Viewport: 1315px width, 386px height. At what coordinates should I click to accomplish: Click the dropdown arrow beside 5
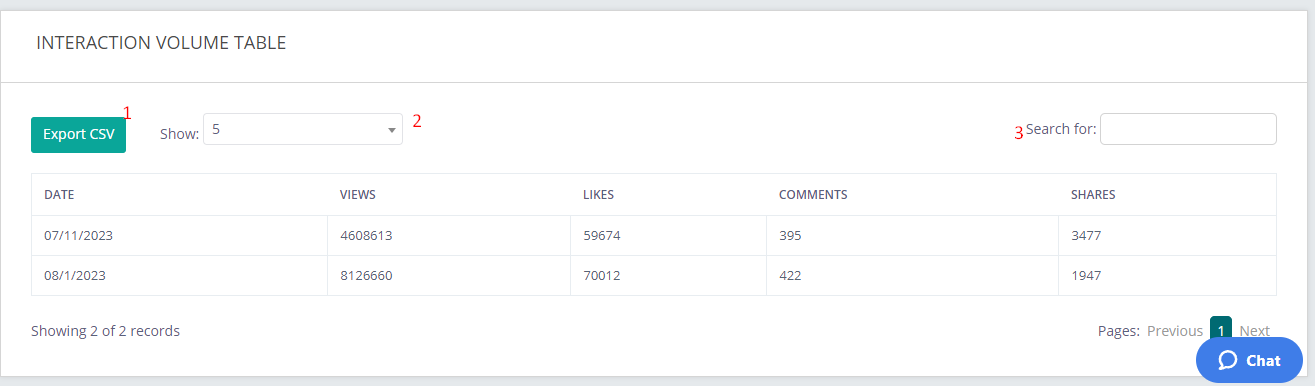tap(392, 130)
